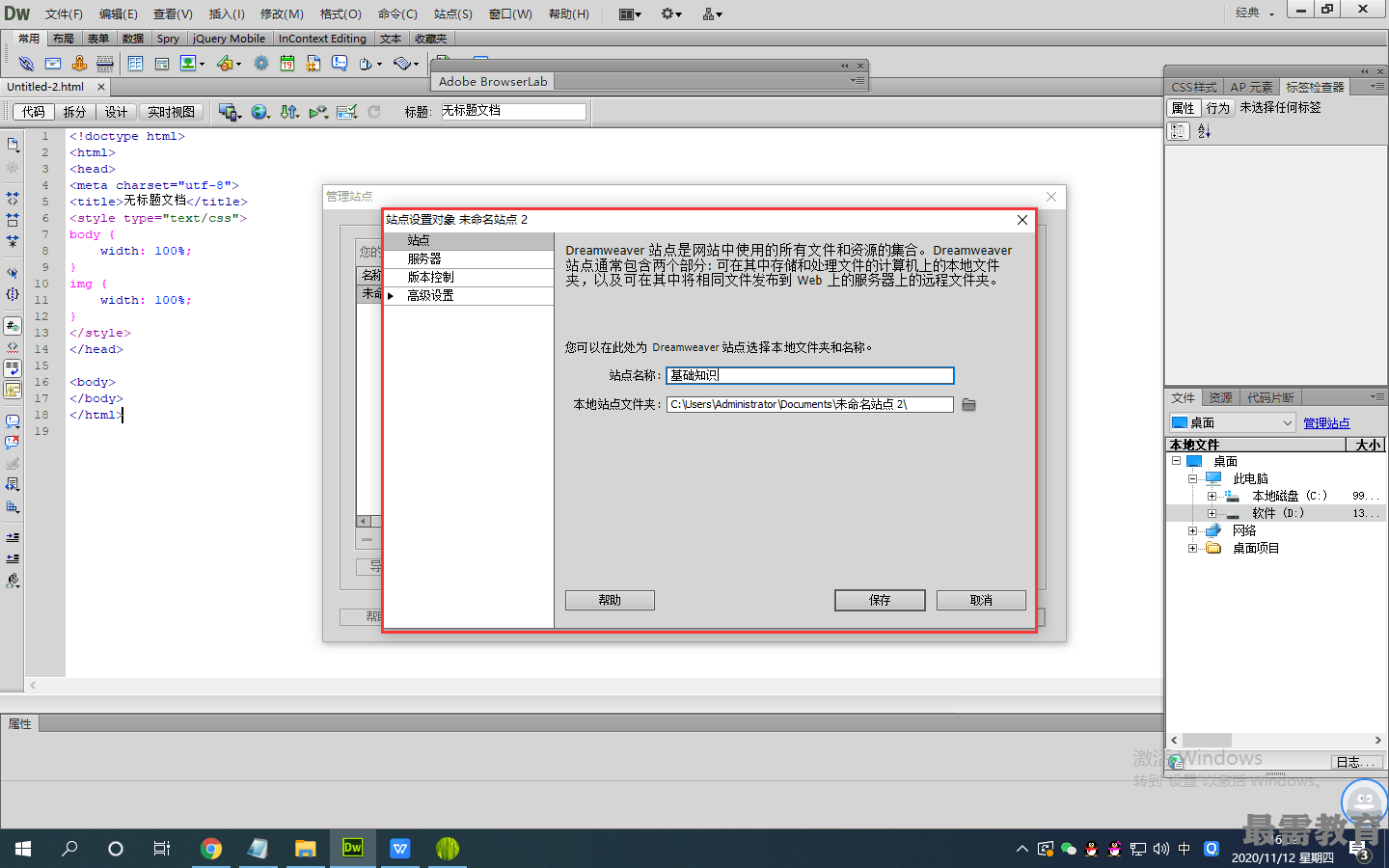Select 版本控制 category in site setup
The image size is (1389, 868).
[x=469, y=277]
